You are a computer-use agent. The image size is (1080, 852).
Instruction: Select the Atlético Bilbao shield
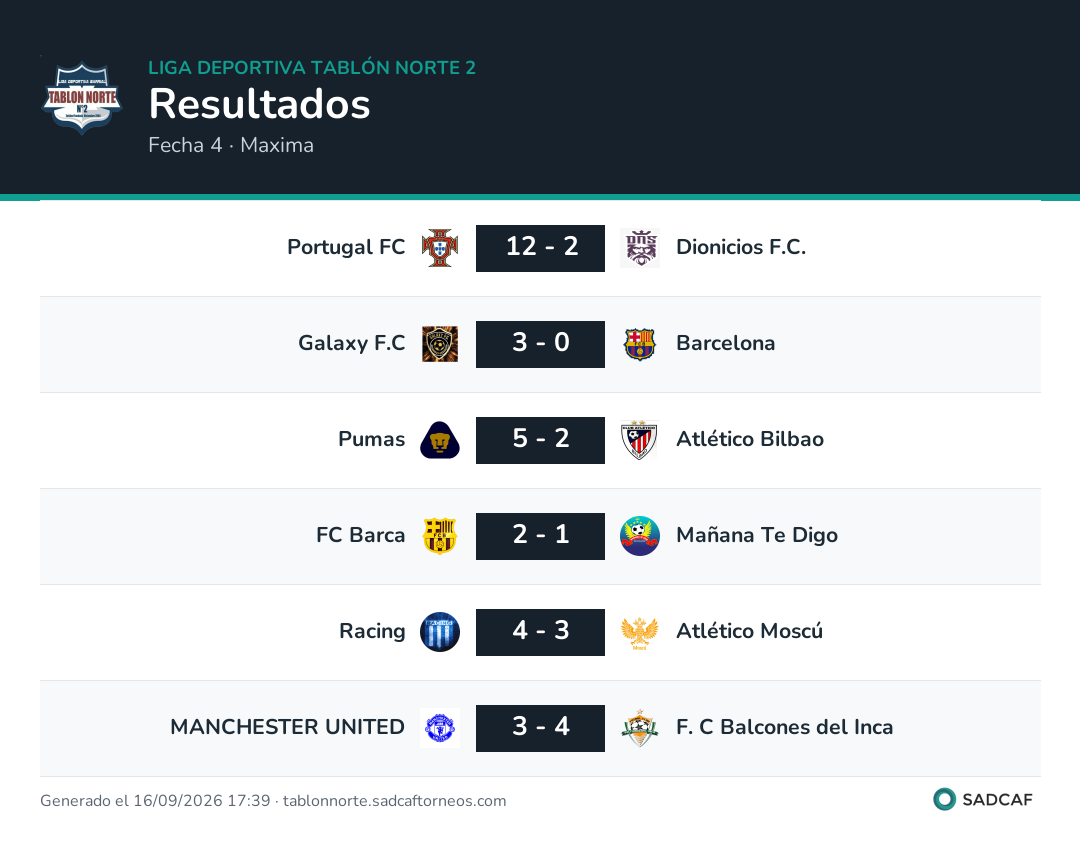pos(640,440)
